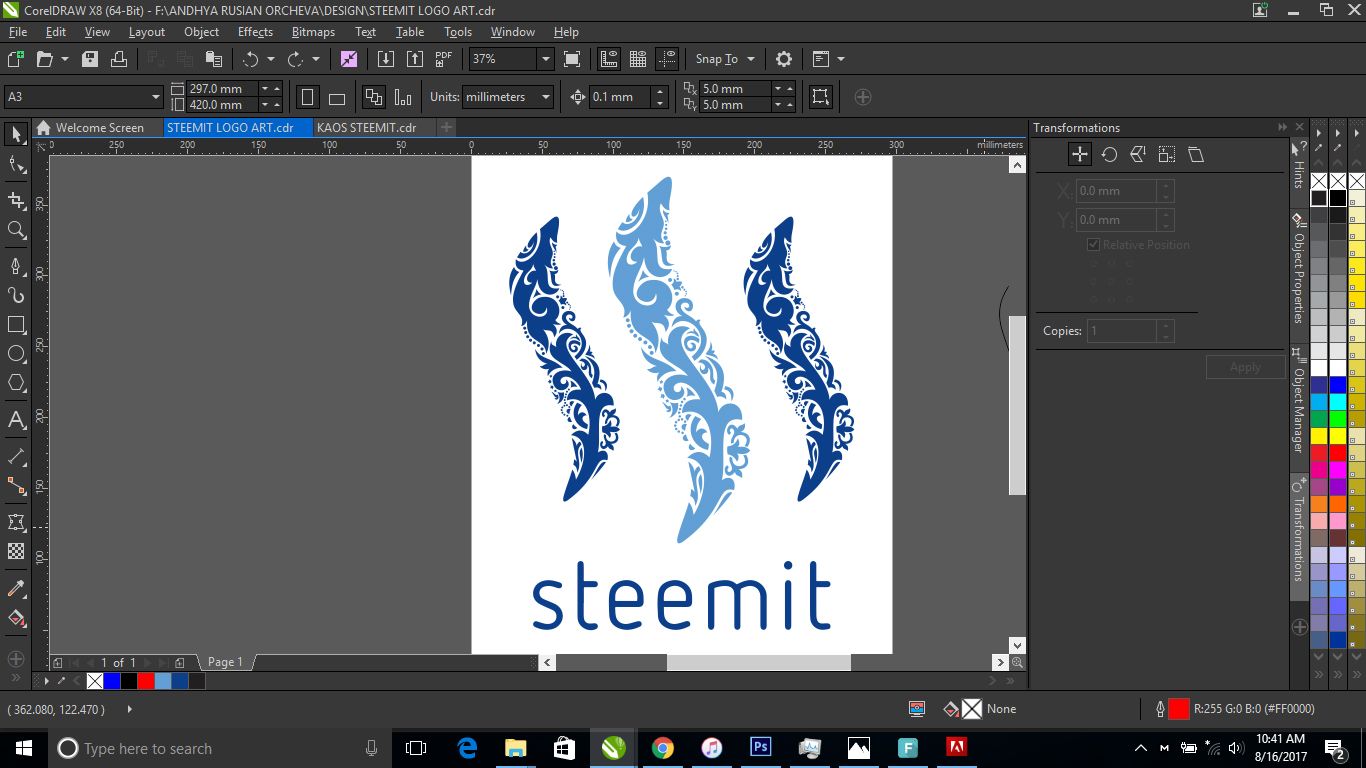Select the Rotate mode in Transformations panel
This screenshot has width=1366, height=768.
1108,154
